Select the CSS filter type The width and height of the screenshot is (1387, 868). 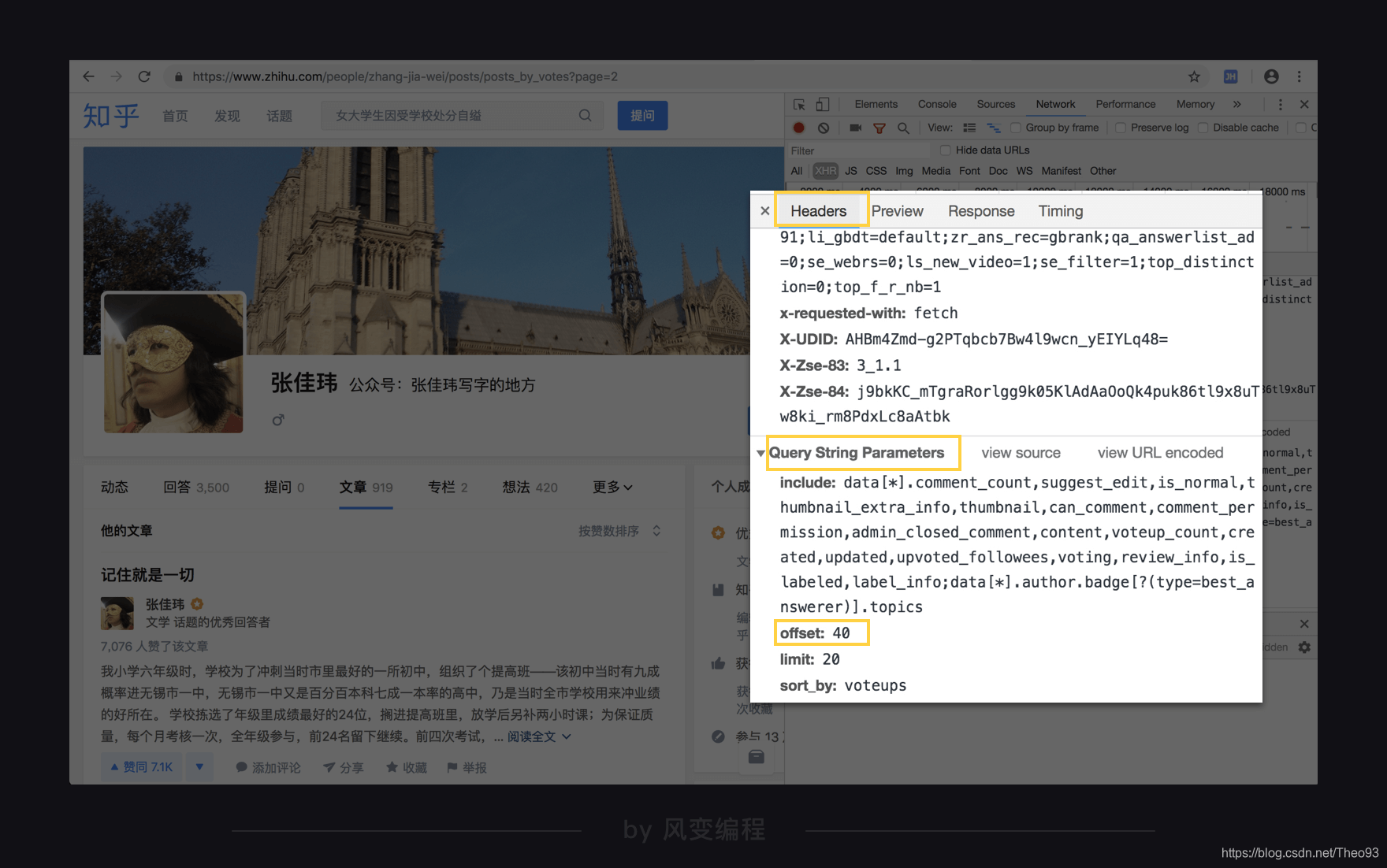(876, 171)
